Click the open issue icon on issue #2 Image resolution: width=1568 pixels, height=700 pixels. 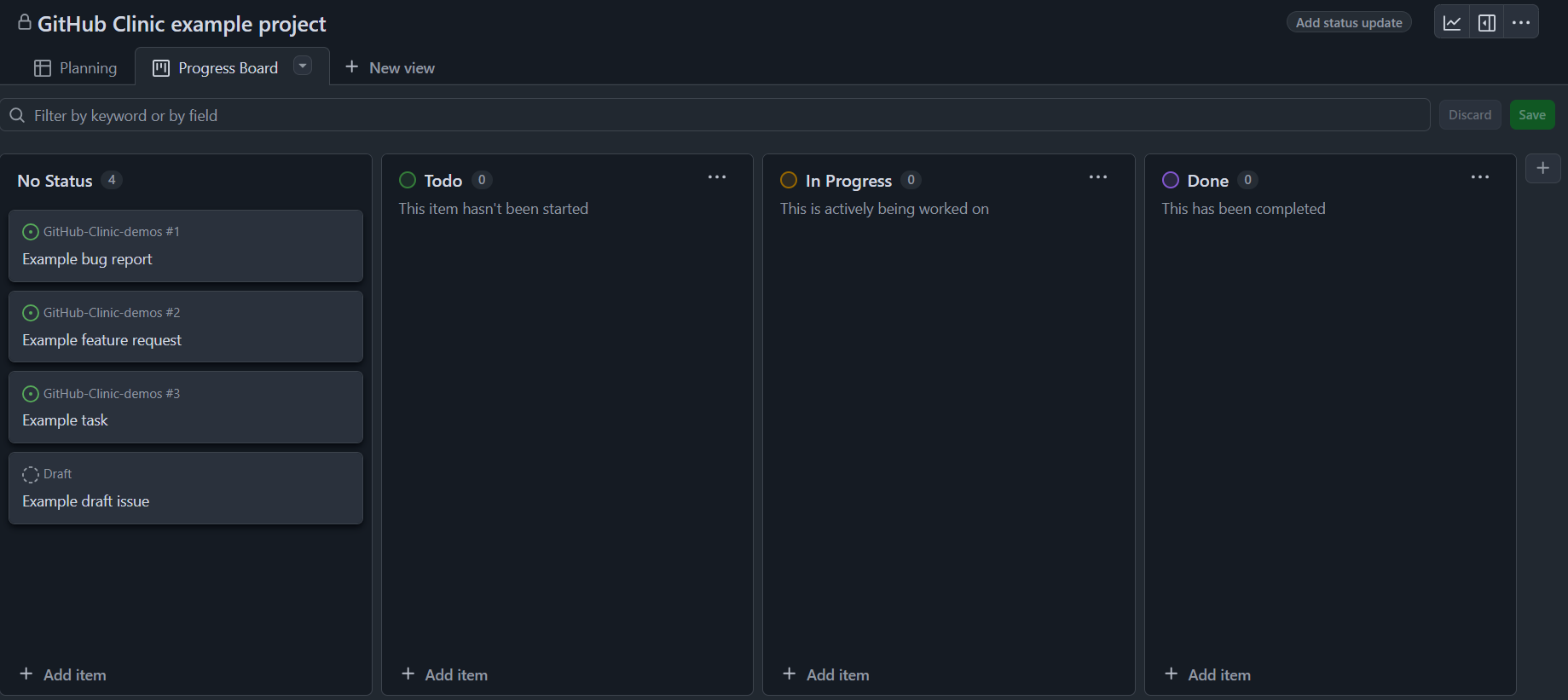click(x=31, y=313)
